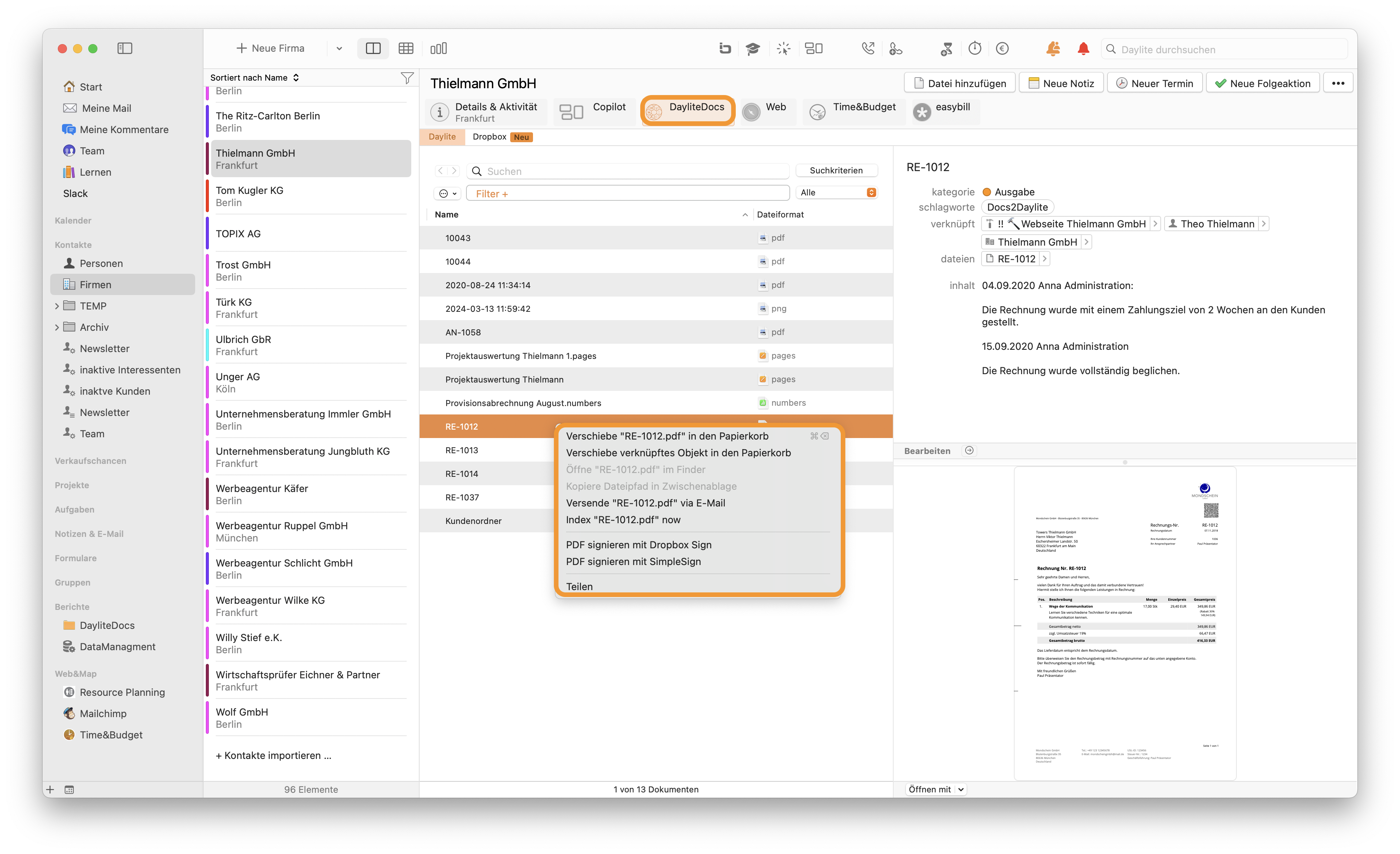Image resolution: width=1400 pixels, height=854 pixels.
Task: Choose PDF signieren mit SimpleSign
Action: pos(633,562)
